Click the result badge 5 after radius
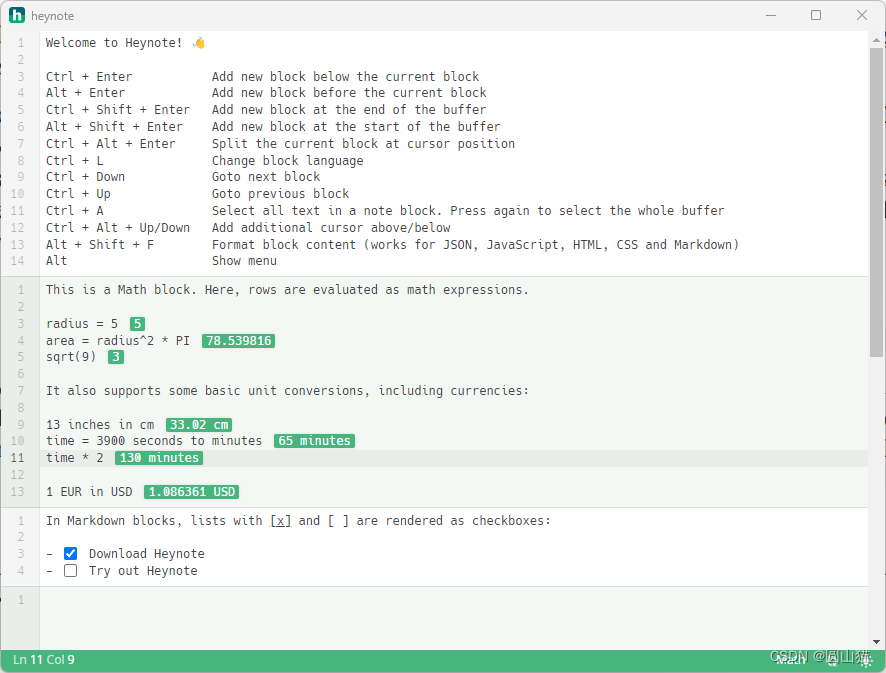Screen dimensions: 886x673 (x=137, y=324)
